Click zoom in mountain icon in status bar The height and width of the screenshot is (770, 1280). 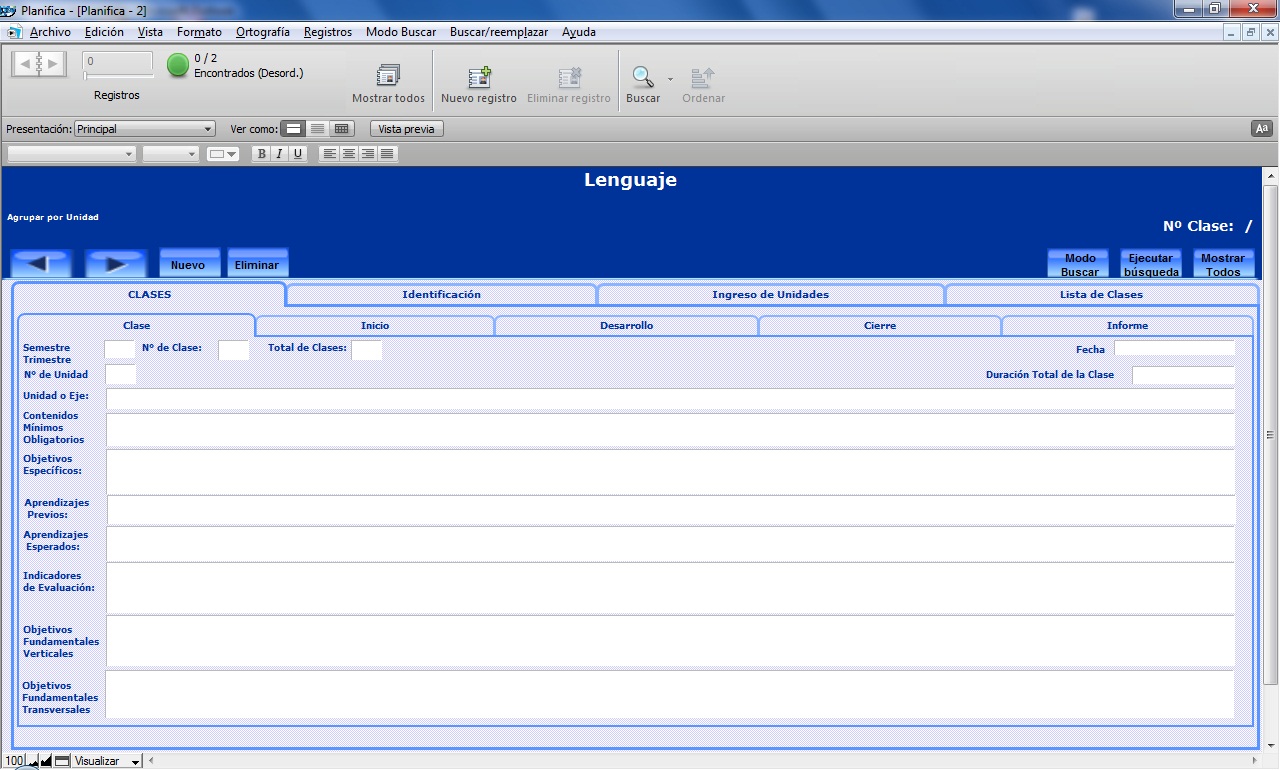(x=46, y=762)
